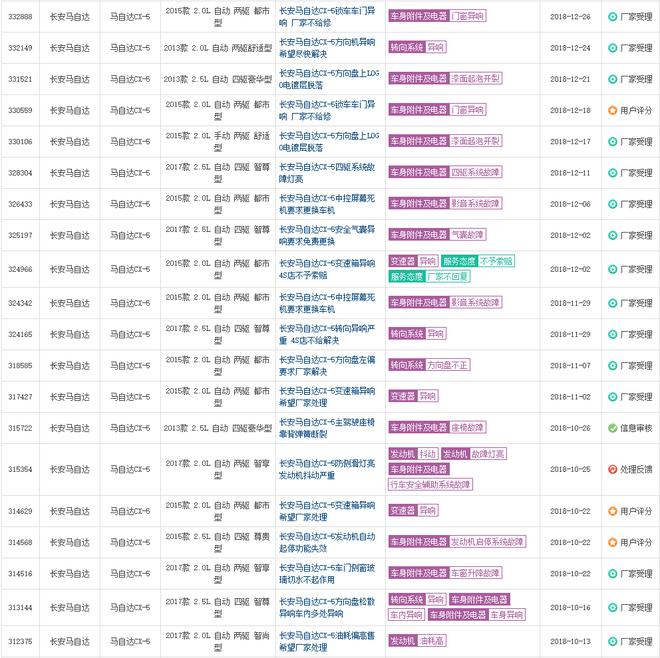The height and width of the screenshot is (658, 660).
Task: Click the date 2018-12-24
Action: pyautogui.click(x=570, y=48)
